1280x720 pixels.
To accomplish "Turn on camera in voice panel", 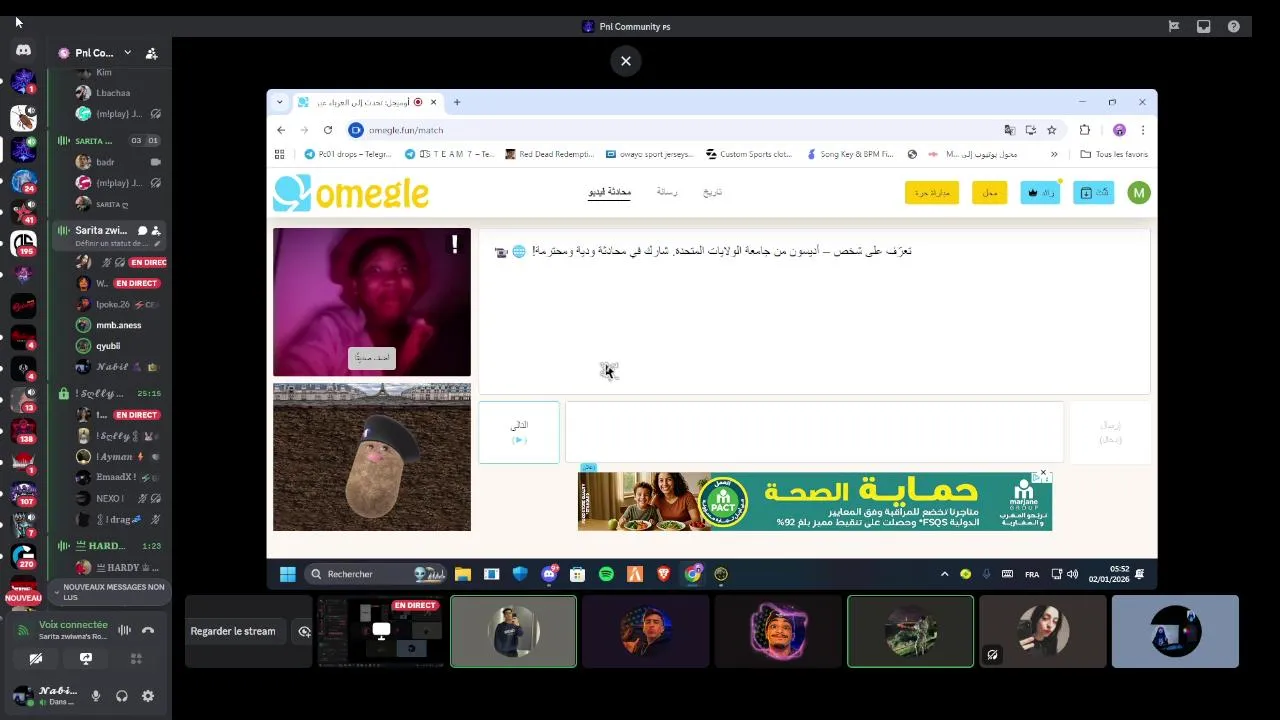I will coord(36,659).
